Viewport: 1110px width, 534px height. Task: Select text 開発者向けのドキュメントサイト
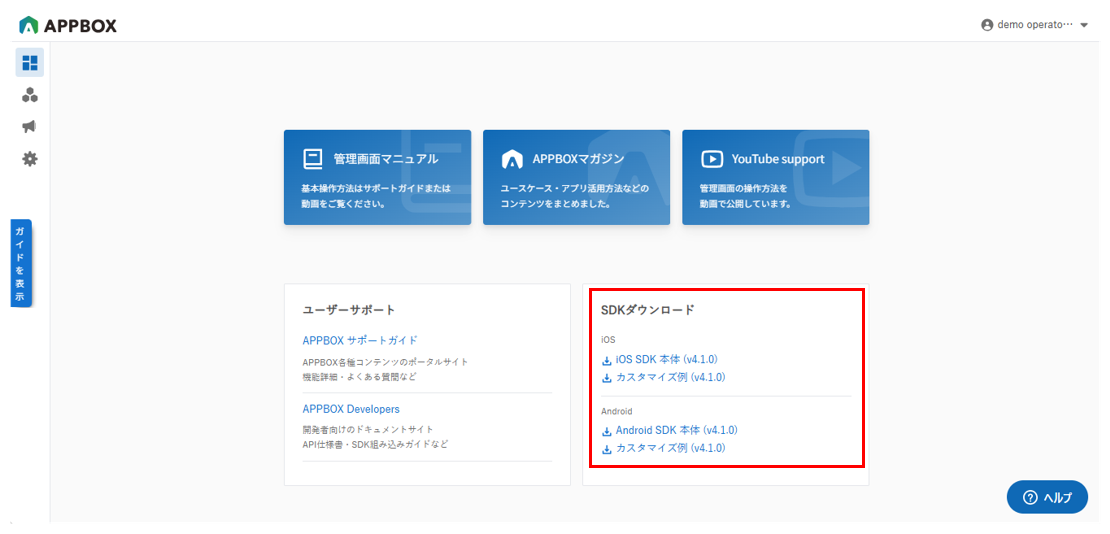368,430
